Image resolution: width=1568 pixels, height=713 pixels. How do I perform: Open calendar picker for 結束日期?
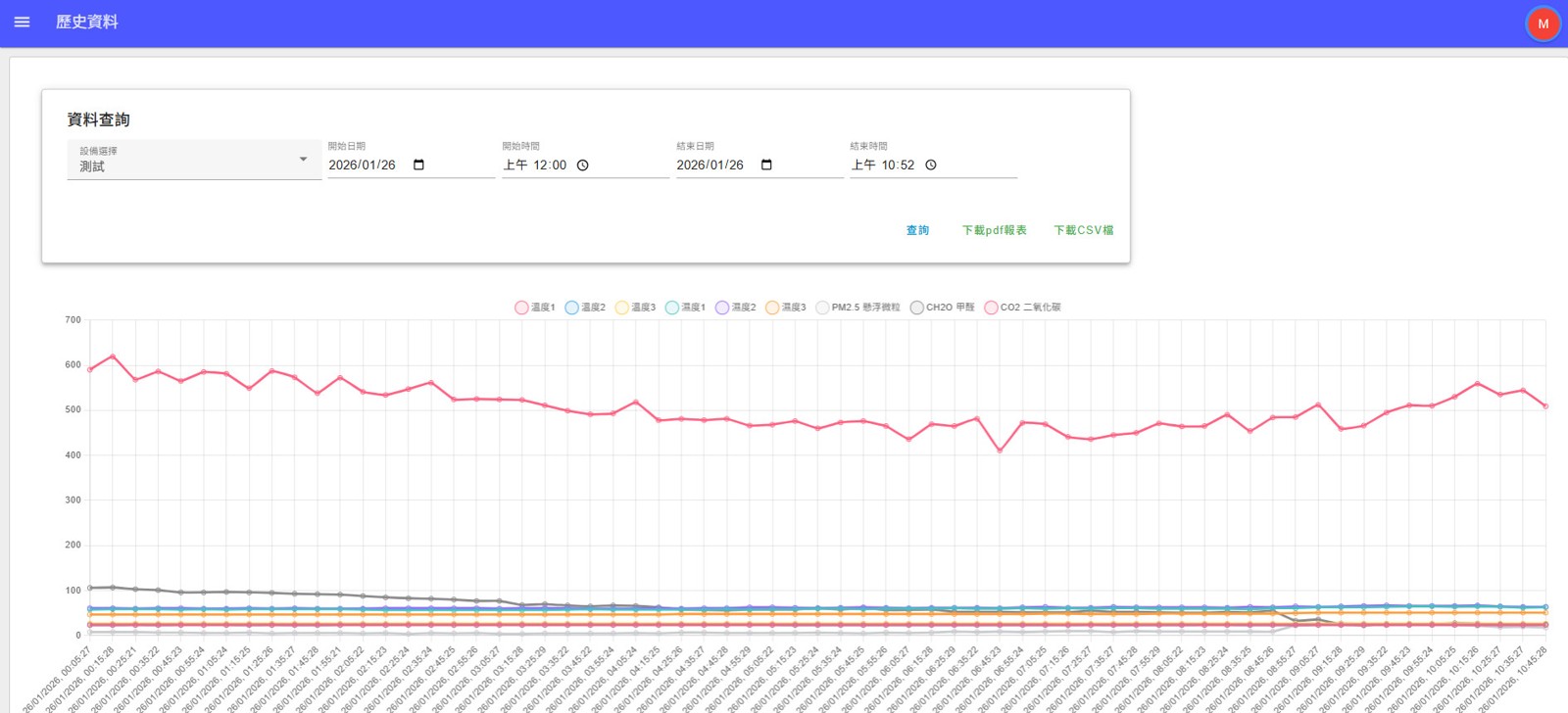point(766,165)
